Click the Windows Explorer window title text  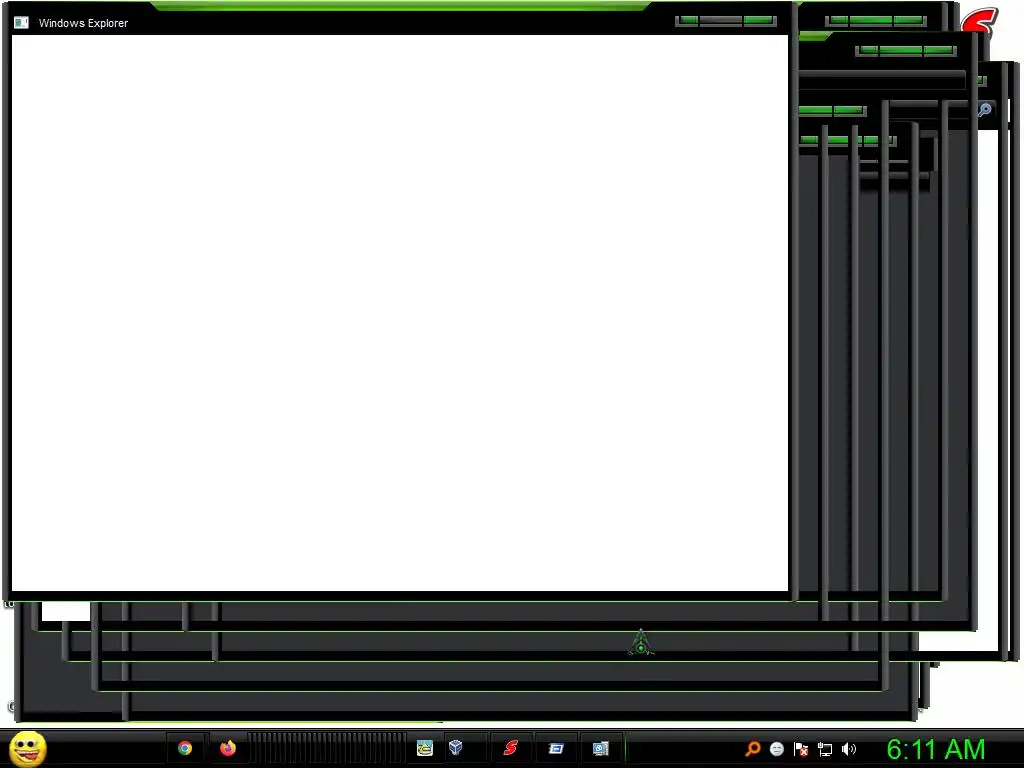pyautogui.click(x=83, y=23)
